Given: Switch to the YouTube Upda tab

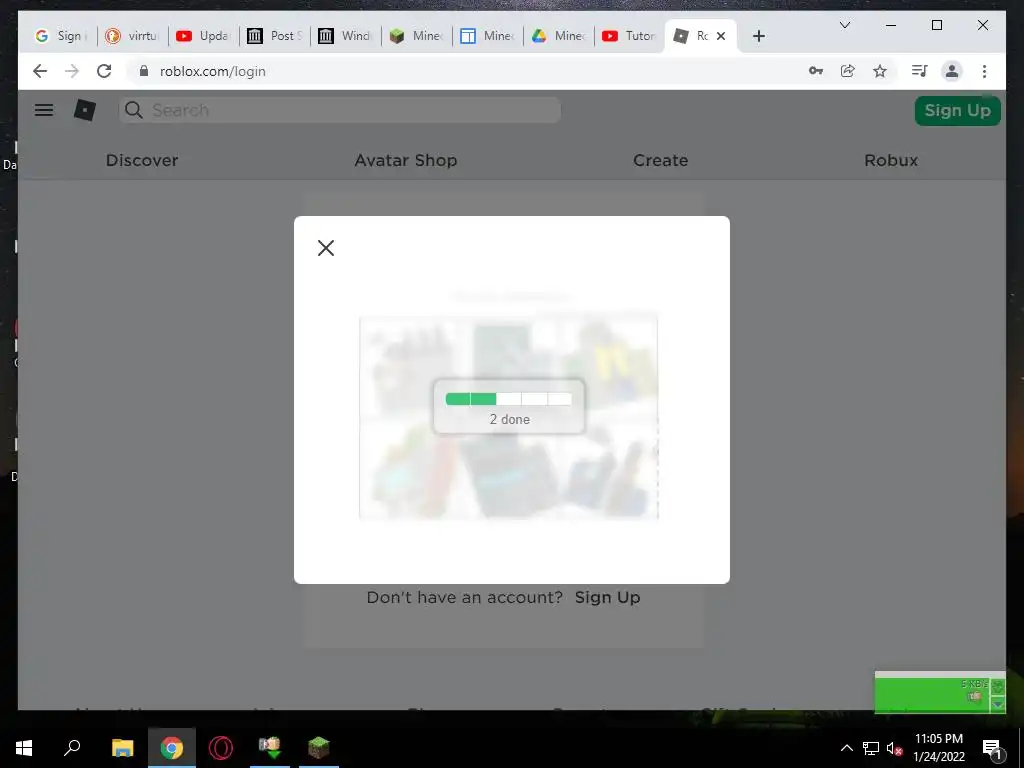Looking at the screenshot, I should pos(203,36).
